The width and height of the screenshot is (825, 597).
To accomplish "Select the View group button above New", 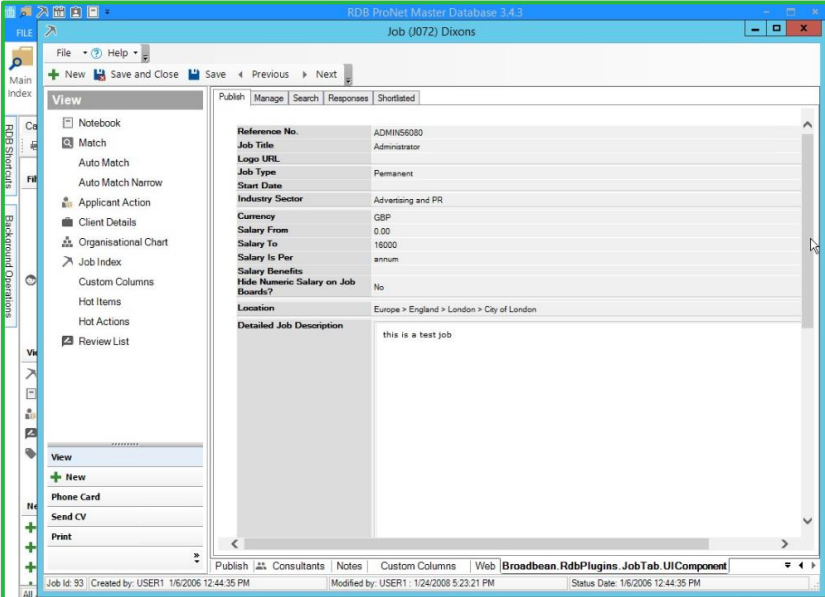I will tap(125, 457).
